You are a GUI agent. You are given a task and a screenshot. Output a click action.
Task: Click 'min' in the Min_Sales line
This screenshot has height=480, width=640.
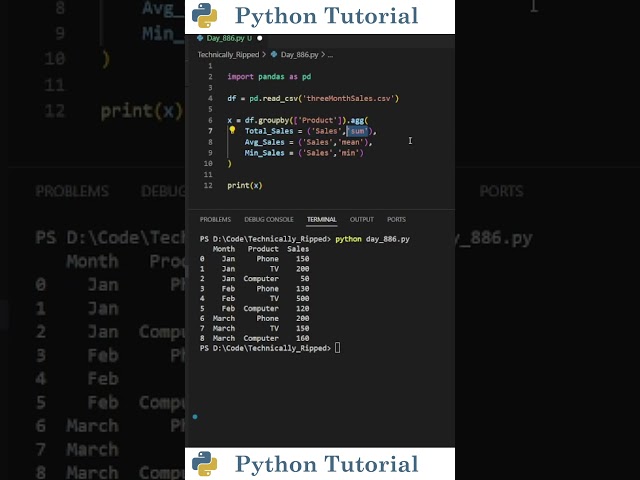click(349, 153)
